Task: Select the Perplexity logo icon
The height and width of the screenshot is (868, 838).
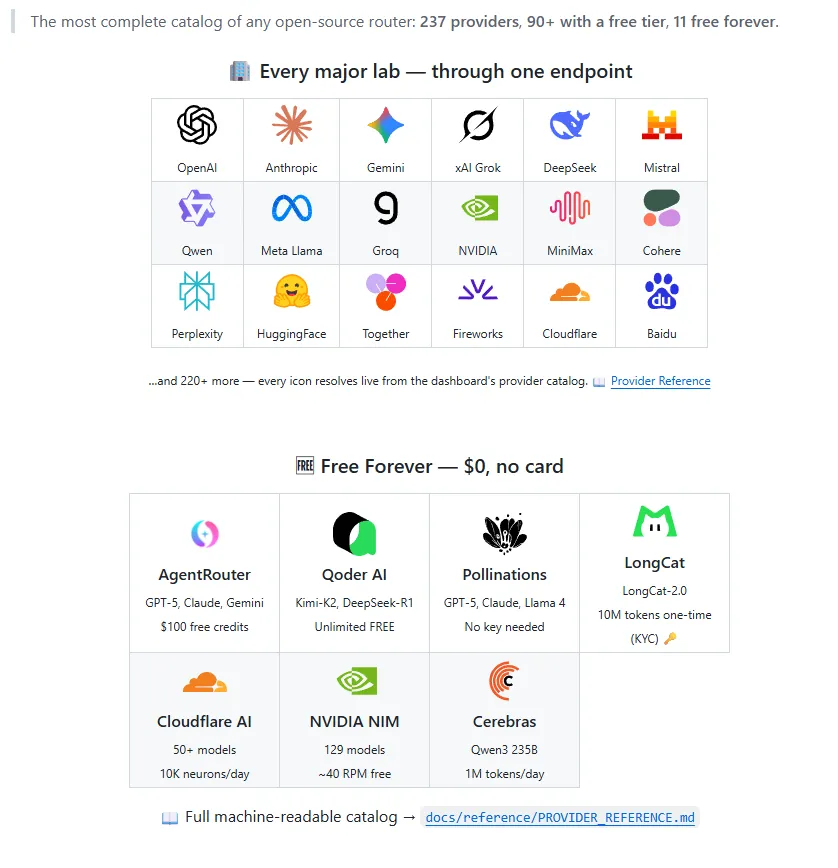Action: (196, 291)
